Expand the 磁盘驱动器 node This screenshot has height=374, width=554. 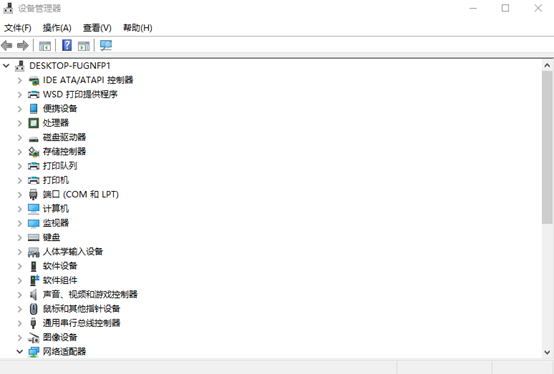point(20,137)
